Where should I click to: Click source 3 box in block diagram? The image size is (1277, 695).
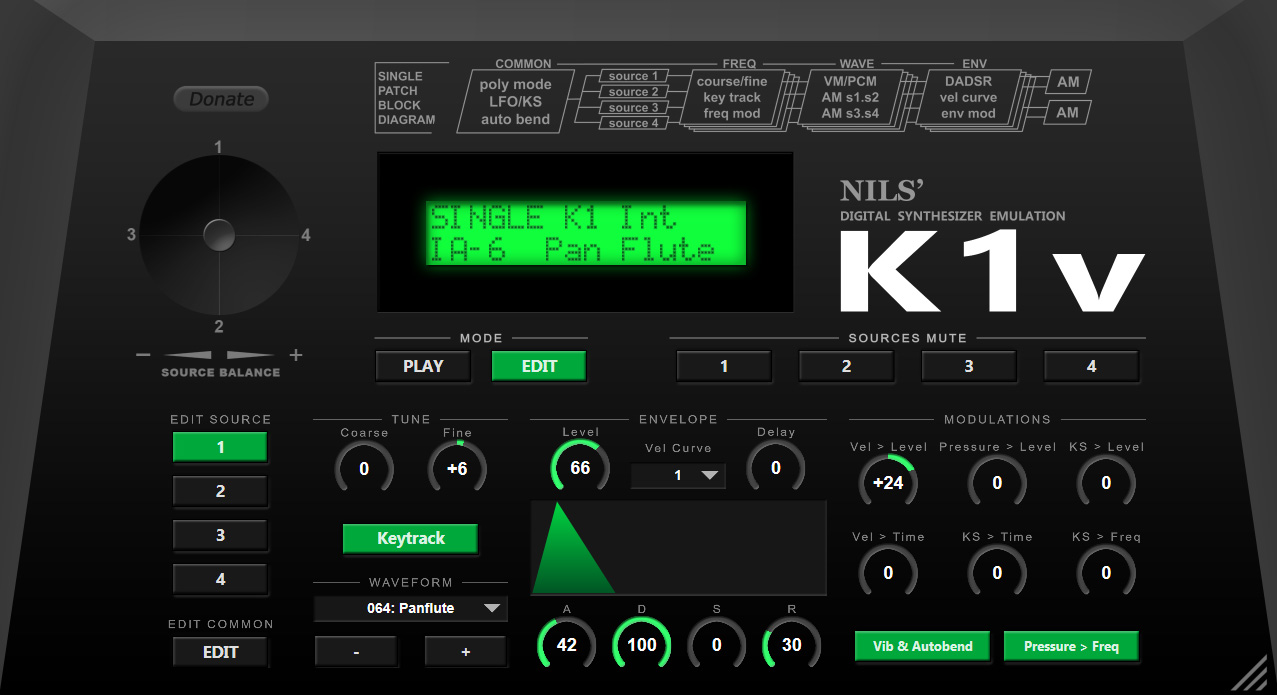[634, 108]
